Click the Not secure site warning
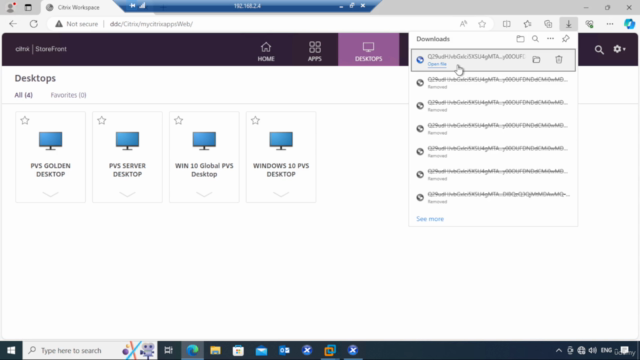Image resolution: width=640 pixels, height=360 pixels. click(77, 24)
